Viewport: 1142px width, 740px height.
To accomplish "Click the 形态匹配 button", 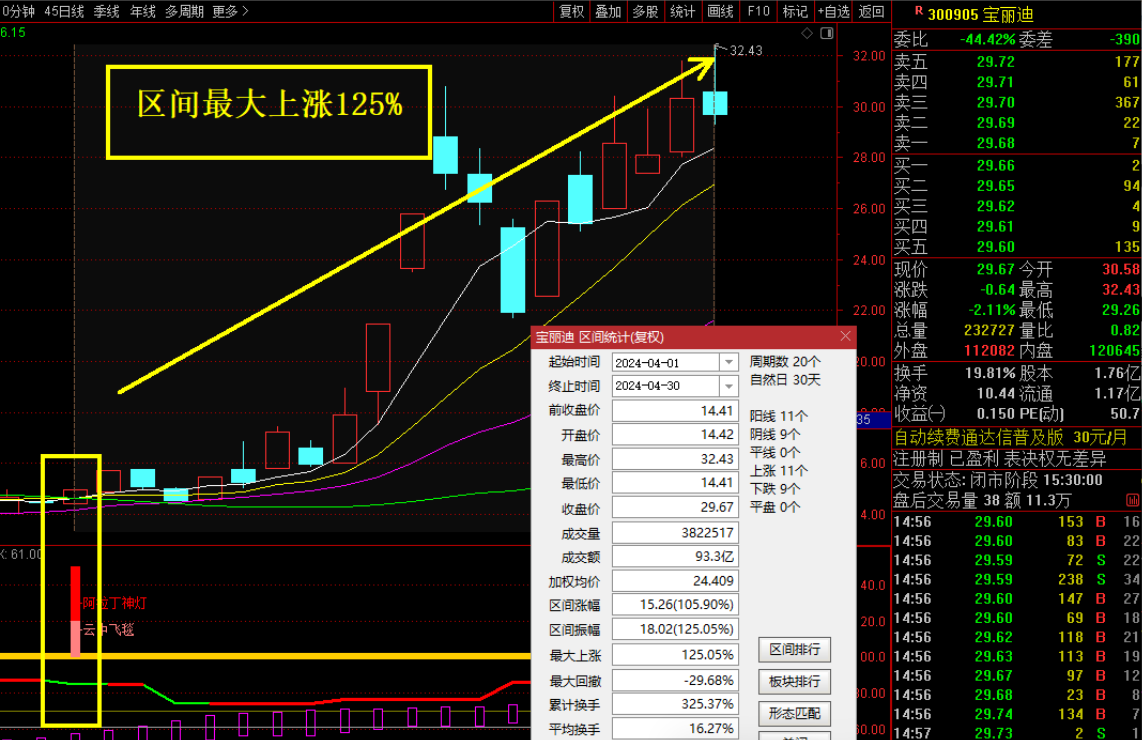I will click(x=795, y=714).
